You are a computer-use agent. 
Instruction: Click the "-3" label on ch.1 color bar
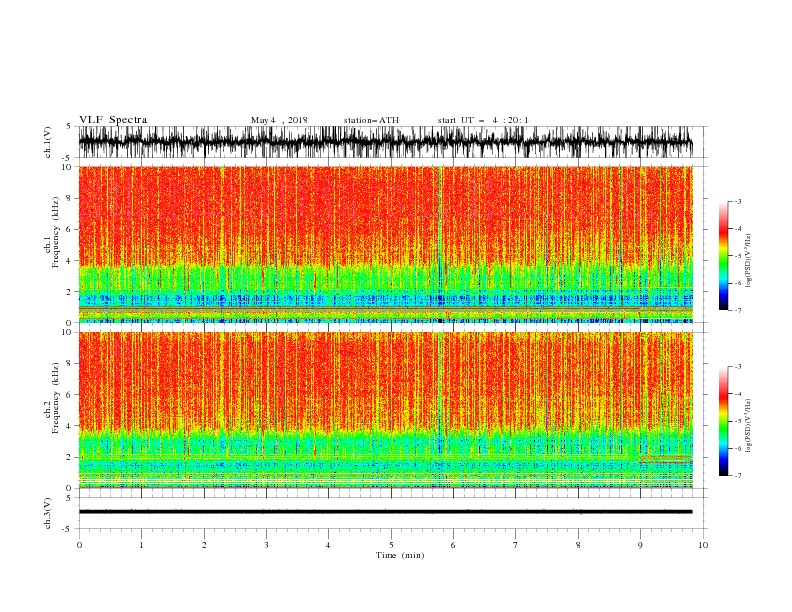pyautogui.click(x=738, y=201)
